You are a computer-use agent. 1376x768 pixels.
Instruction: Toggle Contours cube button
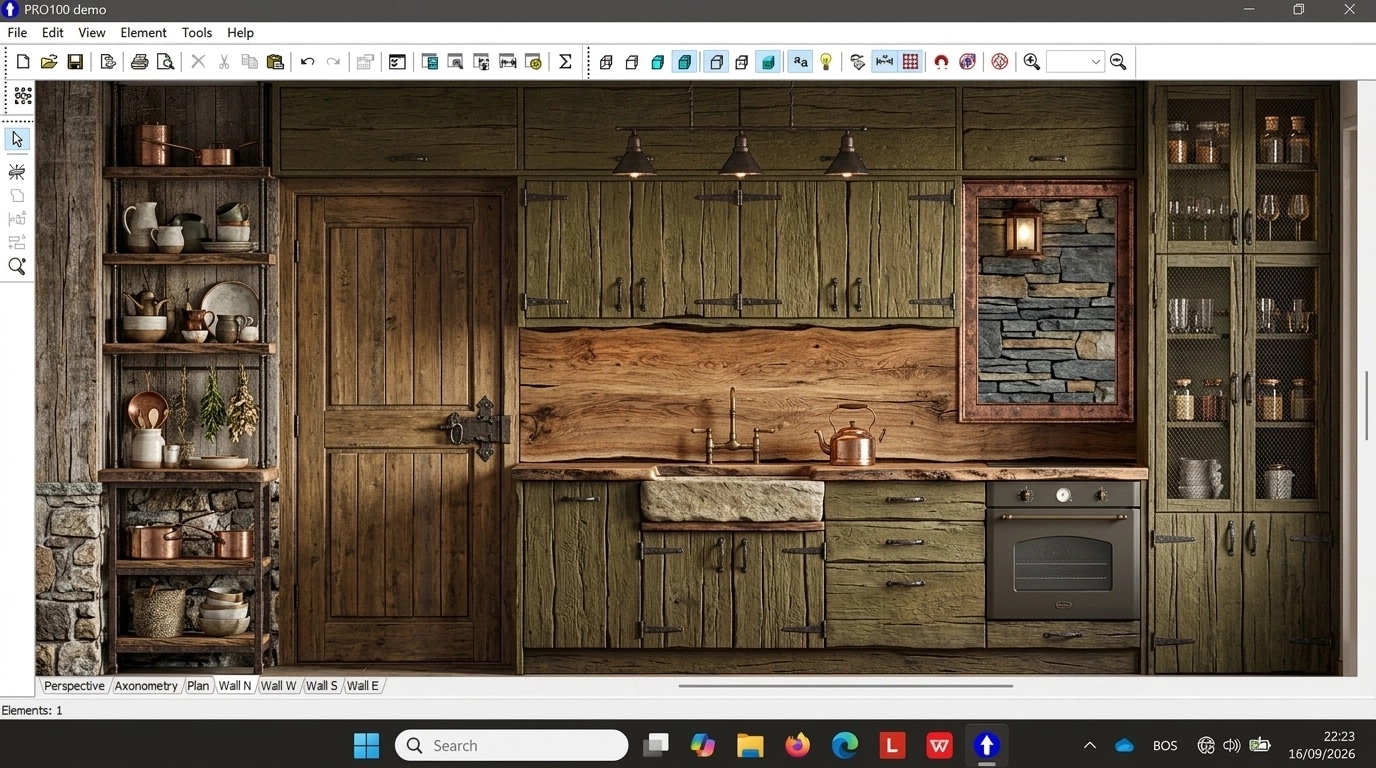(716, 62)
